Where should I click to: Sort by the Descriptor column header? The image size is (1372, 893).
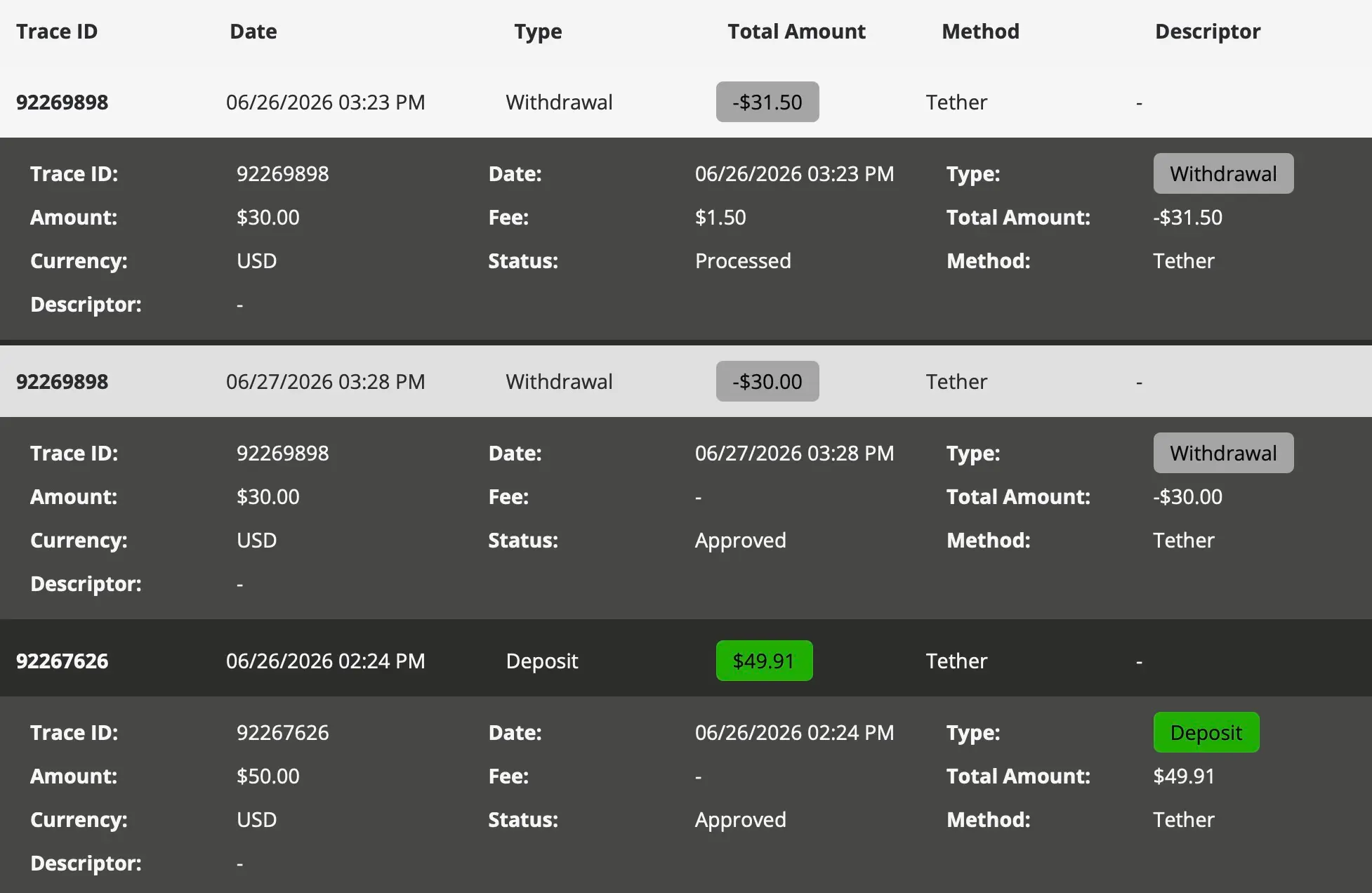click(x=1208, y=32)
